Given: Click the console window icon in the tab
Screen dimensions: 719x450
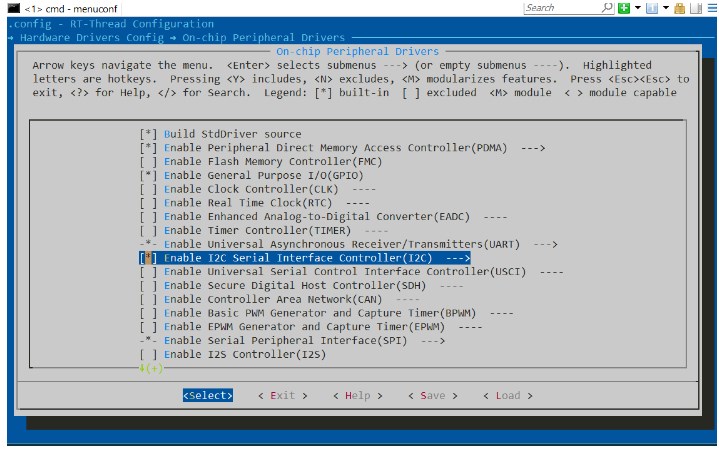Looking at the screenshot, I should click(14, 8).
